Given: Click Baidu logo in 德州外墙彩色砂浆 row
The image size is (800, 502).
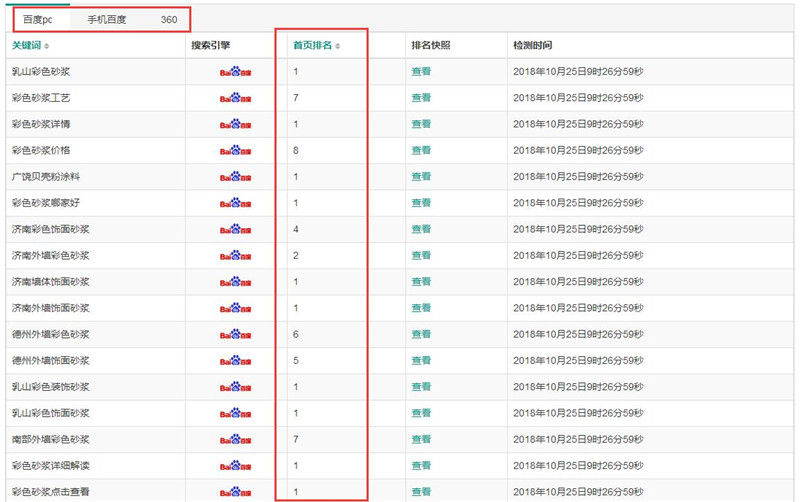Looking at the screenshot, I should [236, 334].
